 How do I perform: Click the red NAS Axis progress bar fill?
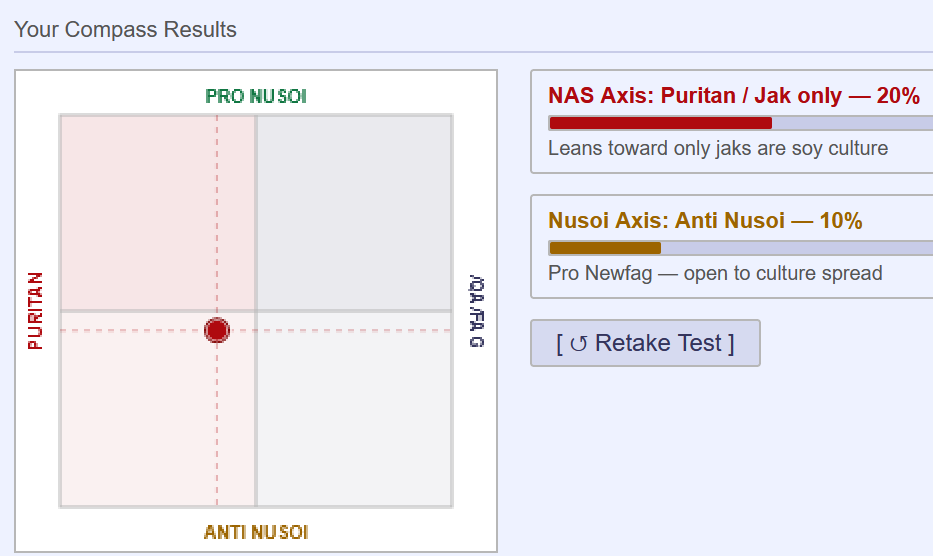660,123
